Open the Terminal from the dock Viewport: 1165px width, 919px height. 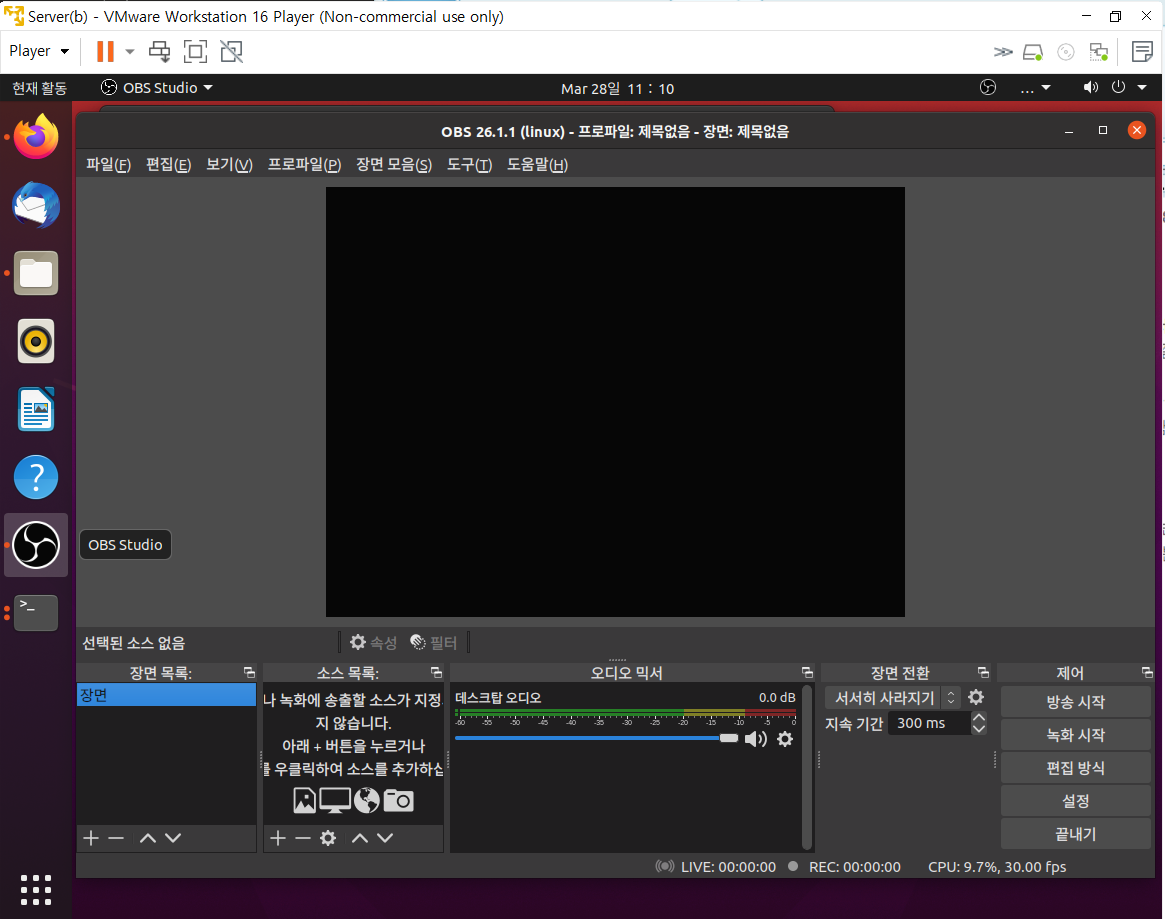(x=36, y=613)
